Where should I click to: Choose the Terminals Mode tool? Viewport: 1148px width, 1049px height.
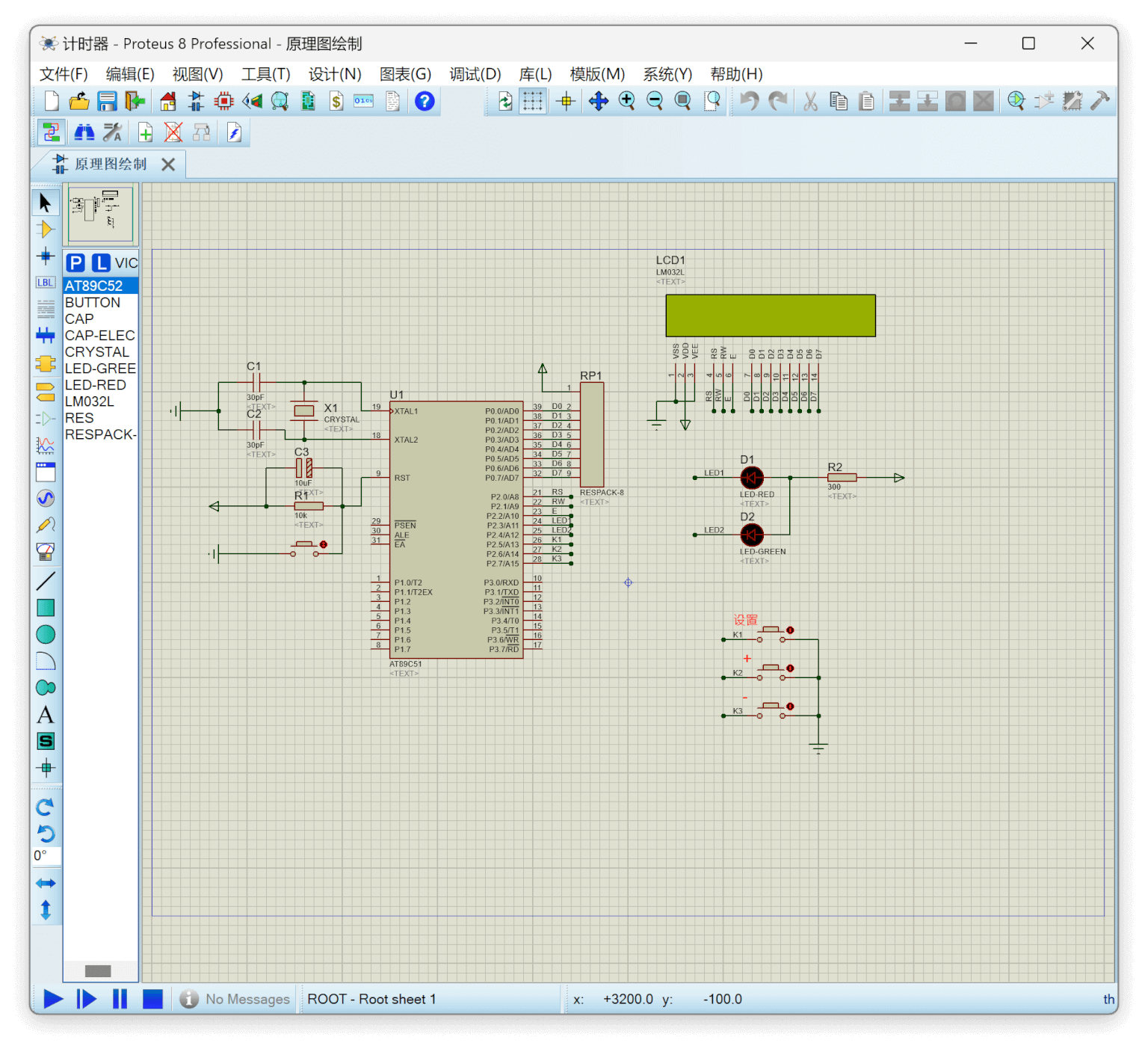(46, 391)
